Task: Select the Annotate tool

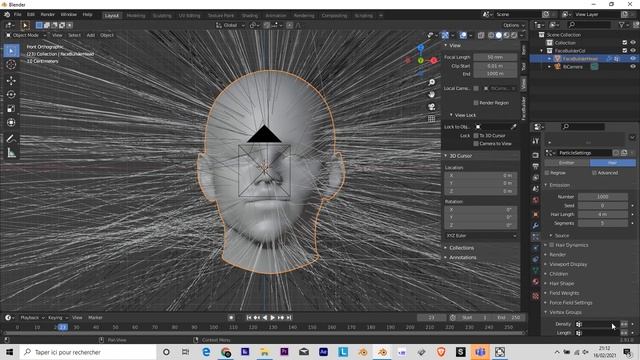Action: (11, 139)
